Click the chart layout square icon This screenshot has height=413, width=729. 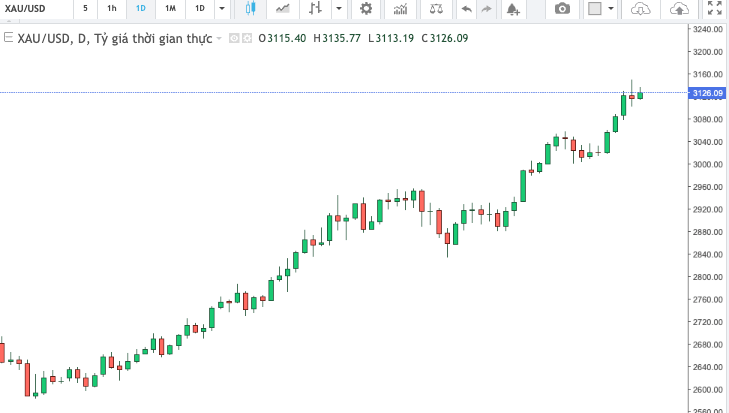point(595,8)
